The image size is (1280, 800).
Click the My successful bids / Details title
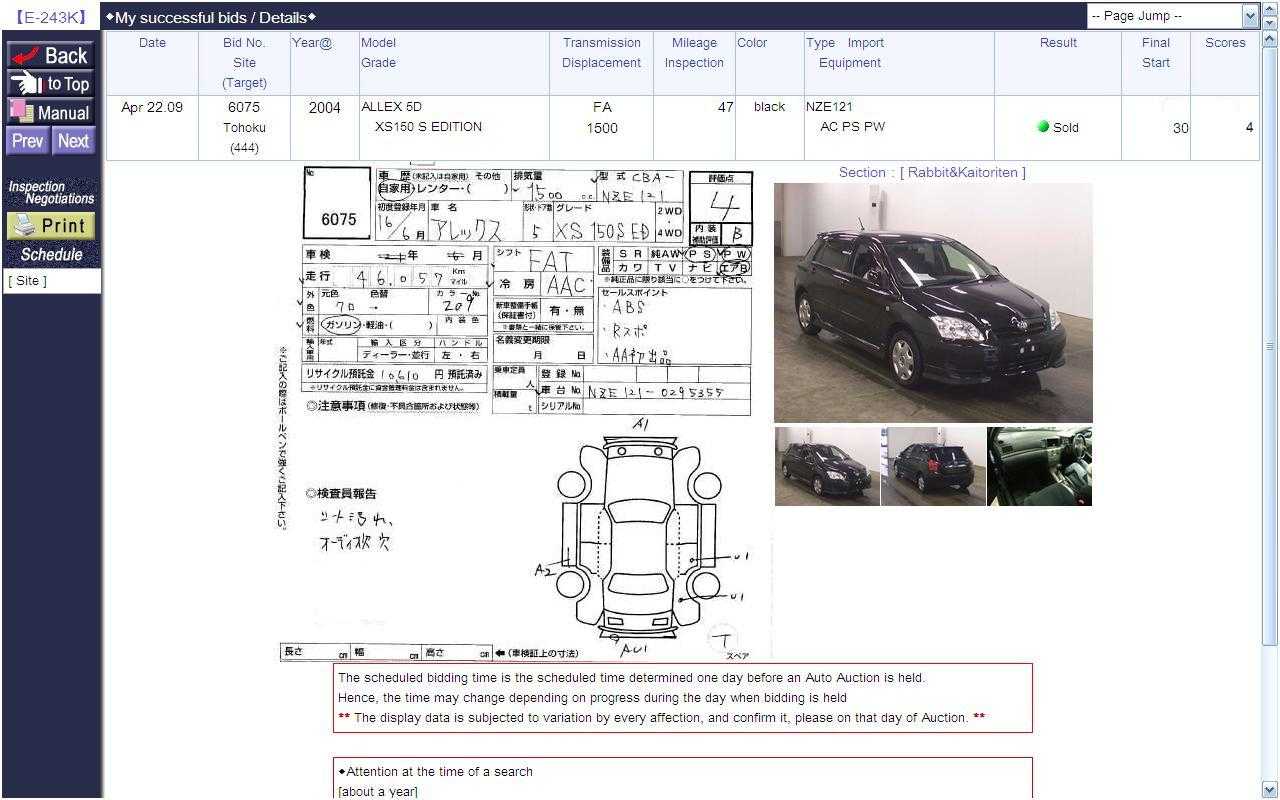tap(211, 17)
